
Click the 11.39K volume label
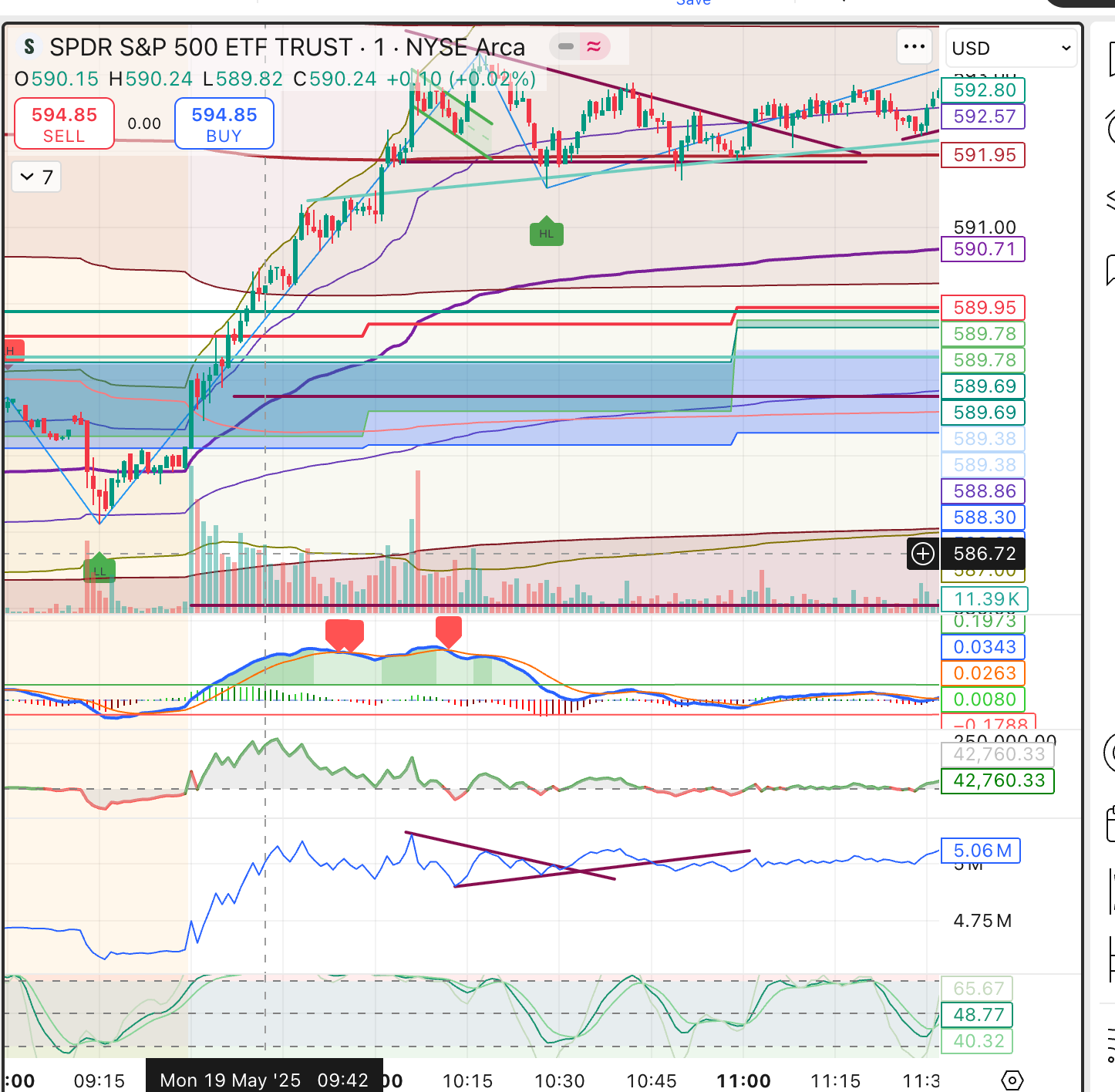click(985, 599)
